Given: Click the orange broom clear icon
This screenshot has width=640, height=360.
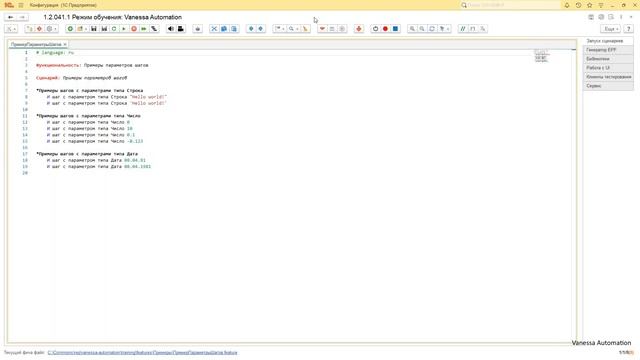Looking at the screenshot, I should coord(305,29).
